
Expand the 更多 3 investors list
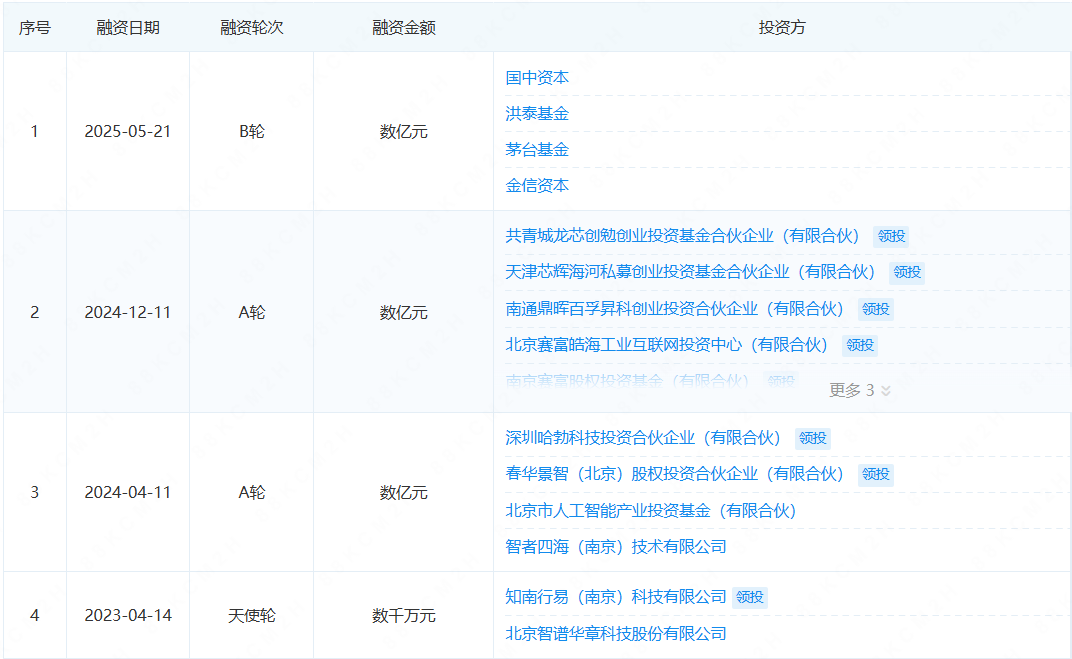[x=859, y=390]
